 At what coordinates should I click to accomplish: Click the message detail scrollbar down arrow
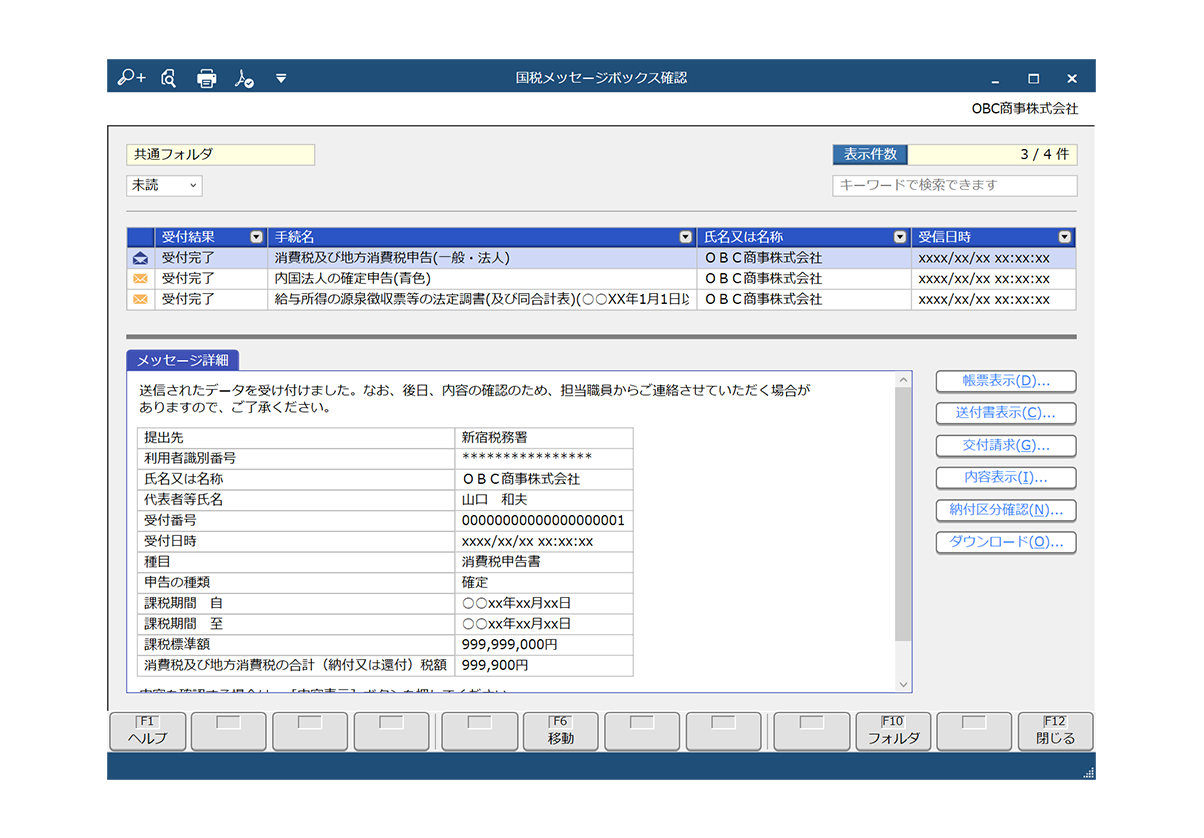click(903, 684)
